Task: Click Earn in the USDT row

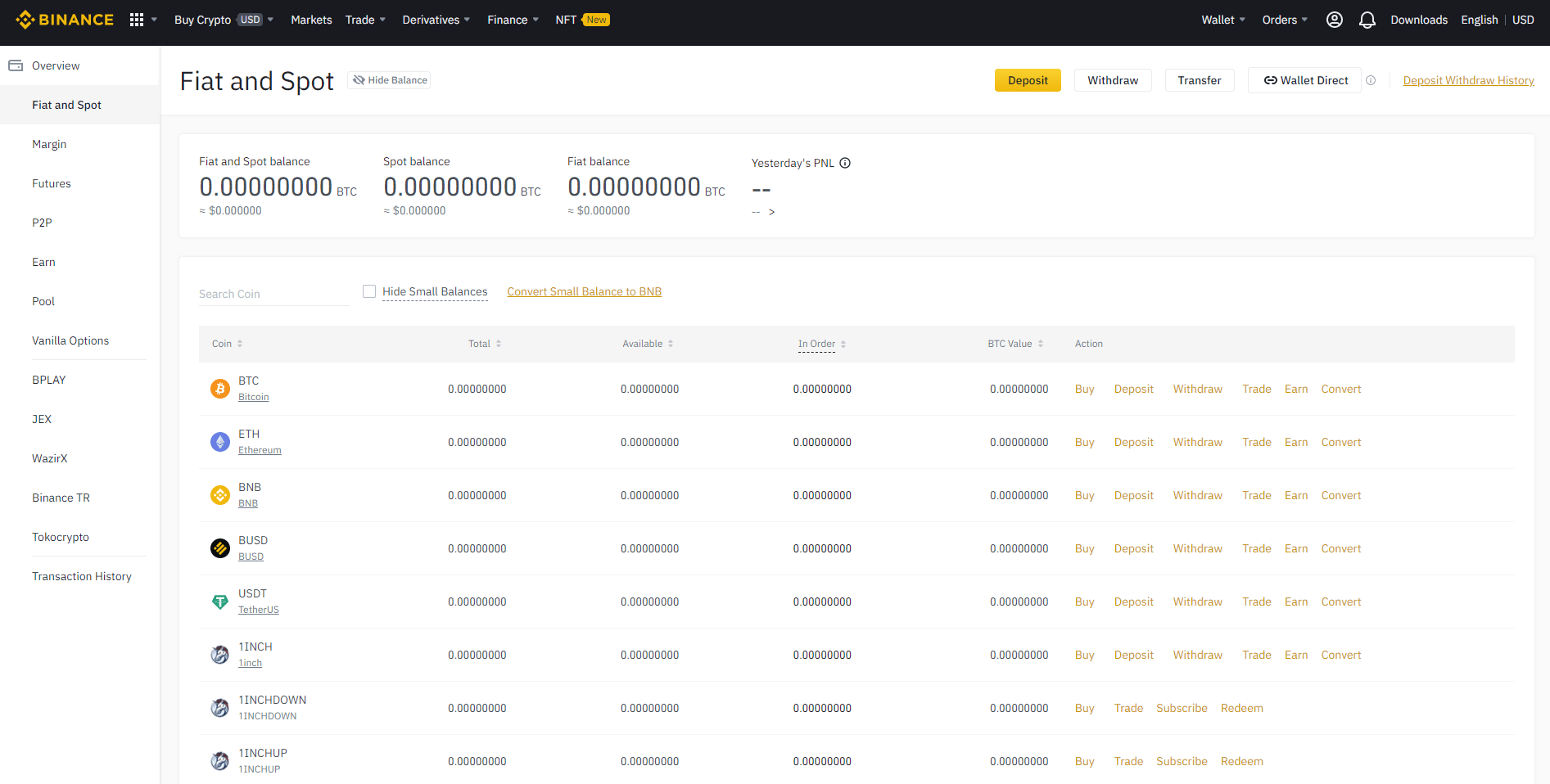Action: coord(1296,602)
